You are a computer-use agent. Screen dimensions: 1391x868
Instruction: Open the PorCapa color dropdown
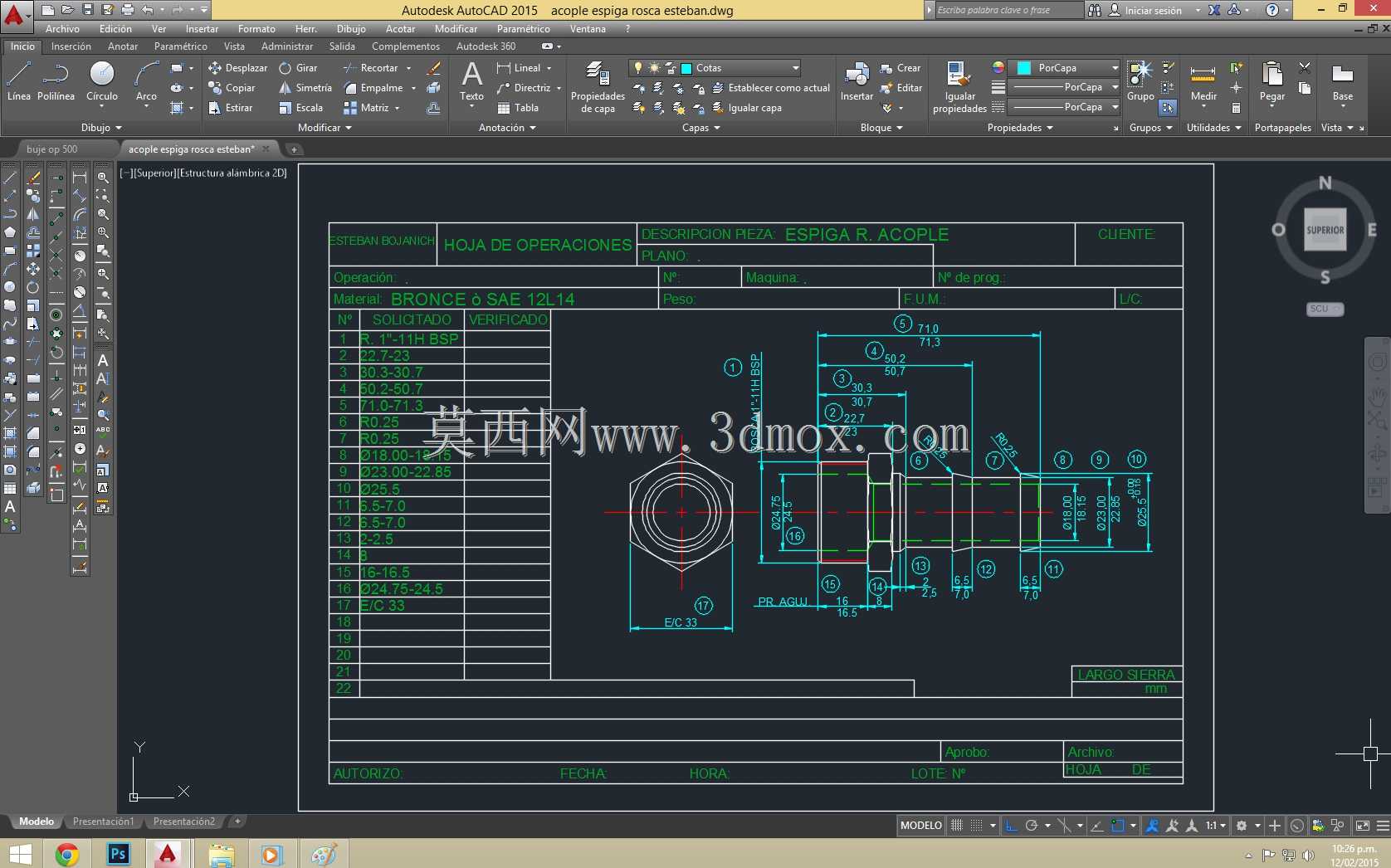tap(1114, 68)
